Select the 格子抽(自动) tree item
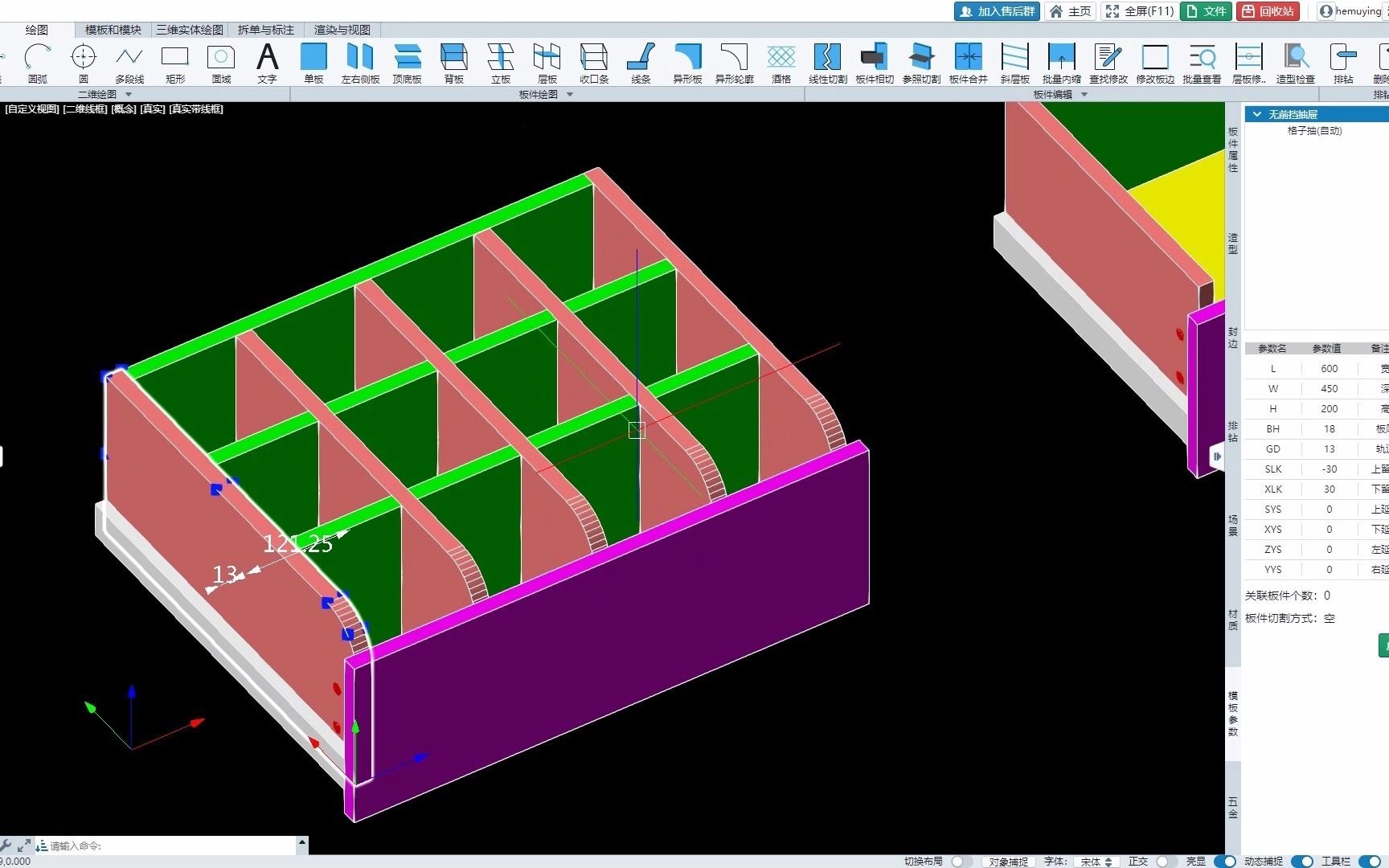Image resolution: width=1389 pixels, height=868 pixels. (1315, 130)
